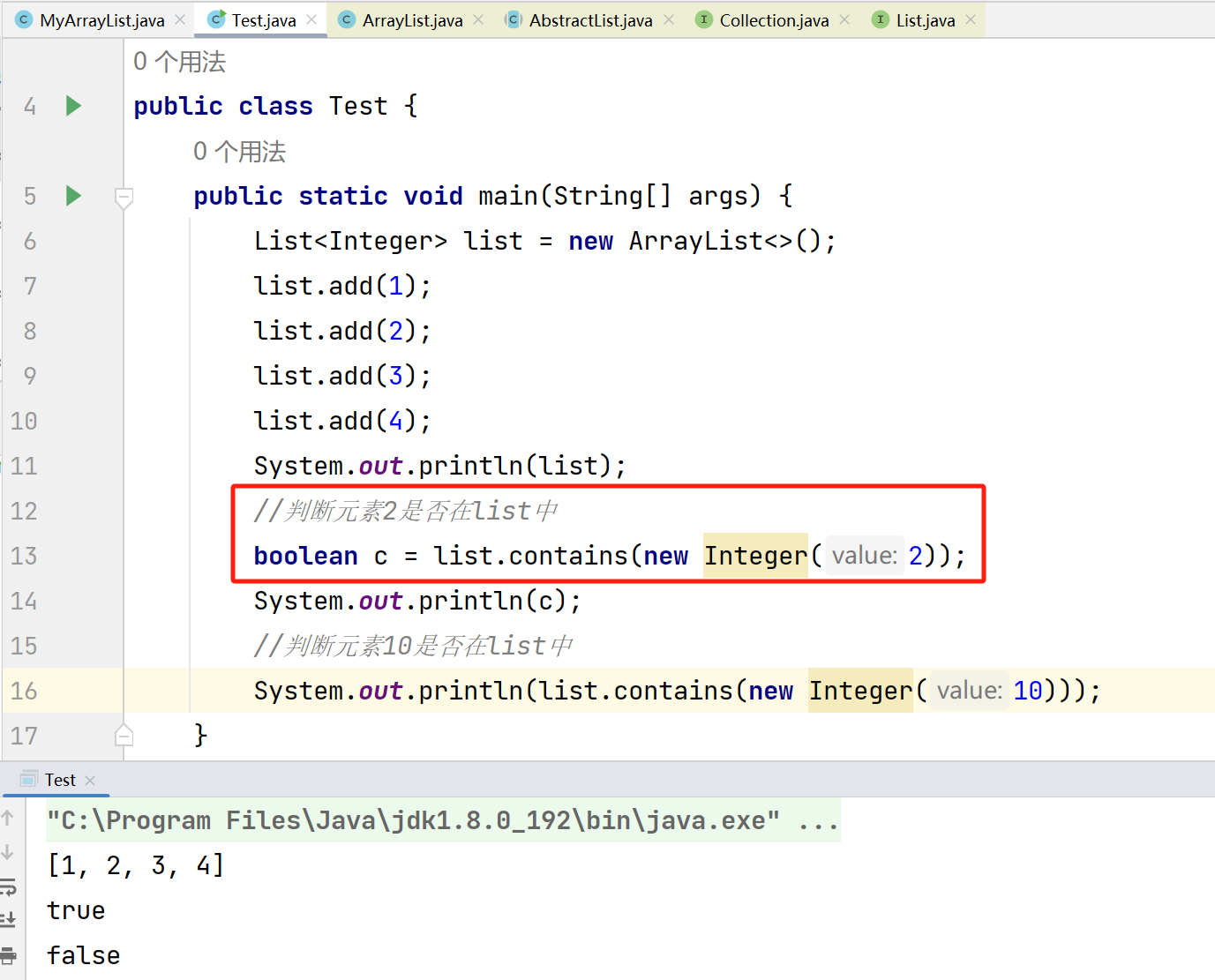Click fold end marker on line 17
Viewport: 1215px width, 980px height.
pos(124,734)
